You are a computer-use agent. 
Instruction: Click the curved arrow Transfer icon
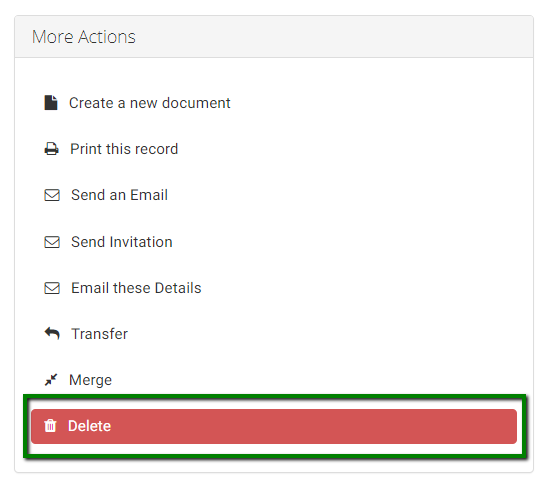click(52, 334)
